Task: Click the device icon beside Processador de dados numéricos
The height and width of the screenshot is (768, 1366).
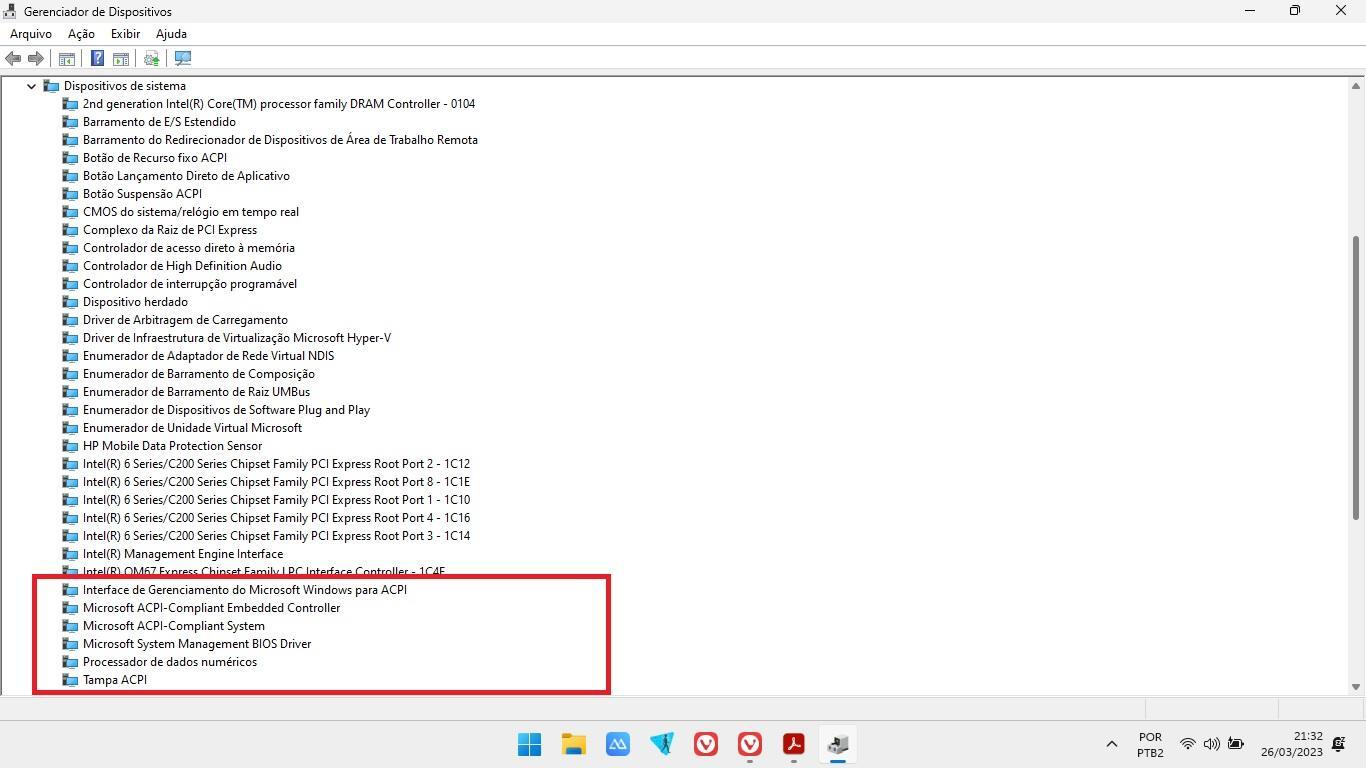Action: click(70, 662)
